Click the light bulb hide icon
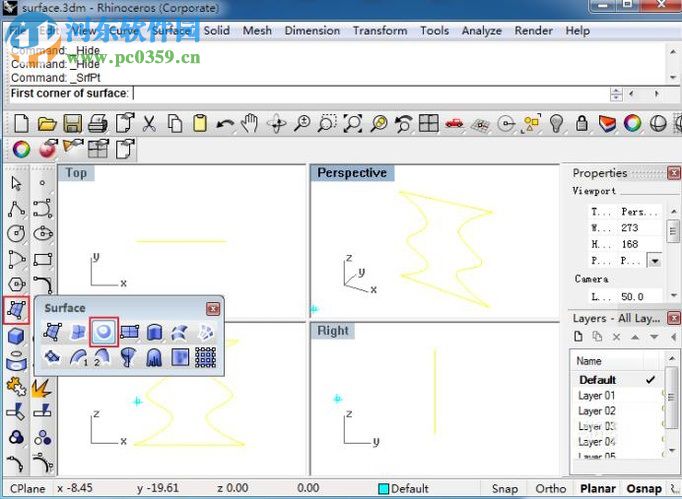The width and height of the screenshot is (682, 499). (556, 124)
